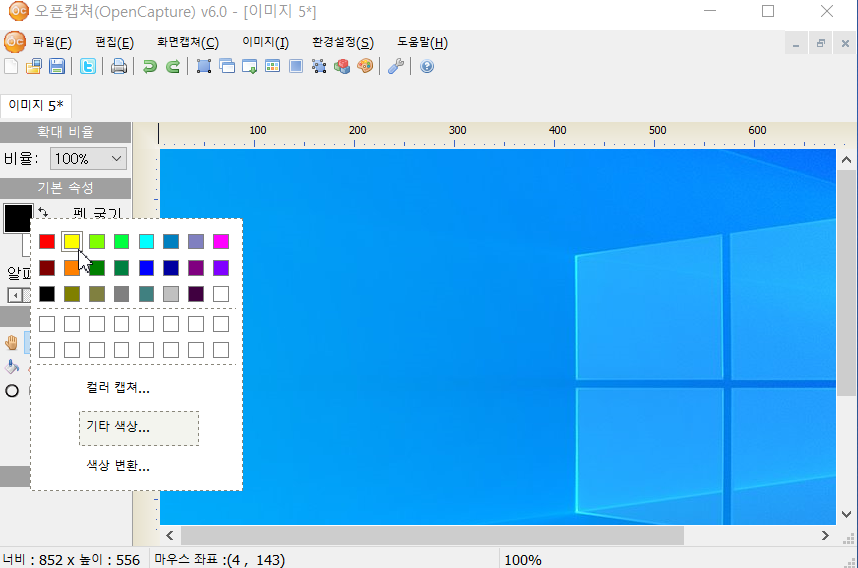Start overlapping-windows capture
The height and width of the screenshot is (568, 858).
(227, 66)
